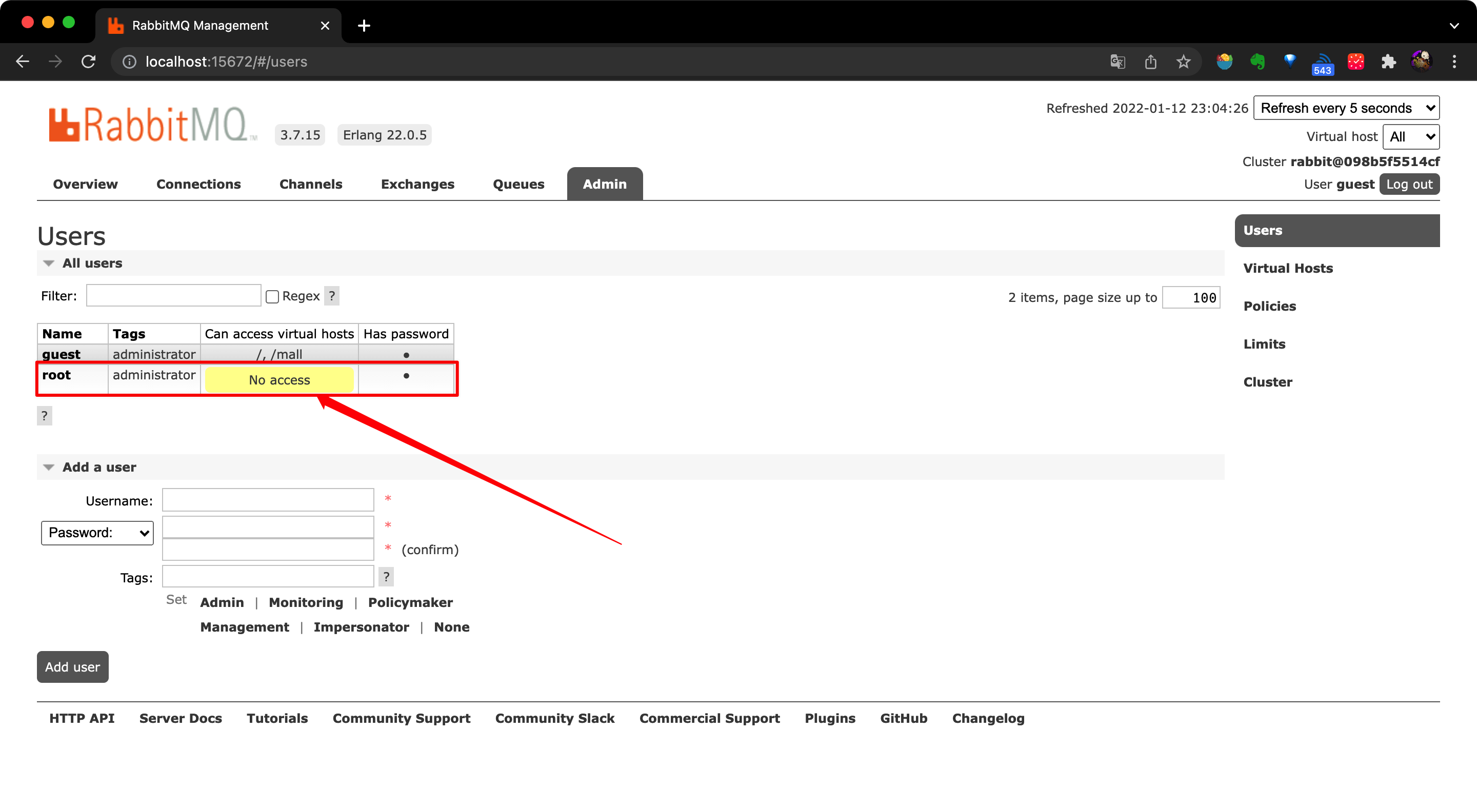Focus the Username field

pos(268,500)
